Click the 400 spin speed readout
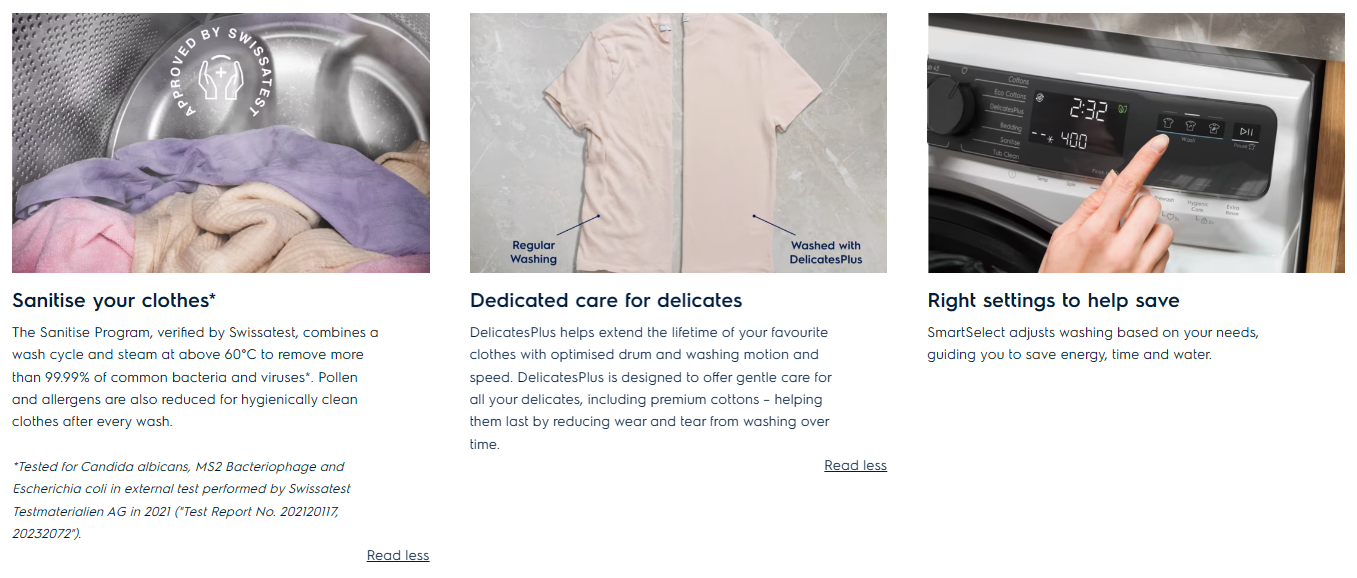This screenshot has height=578, width=1357. coord(1072,141)
